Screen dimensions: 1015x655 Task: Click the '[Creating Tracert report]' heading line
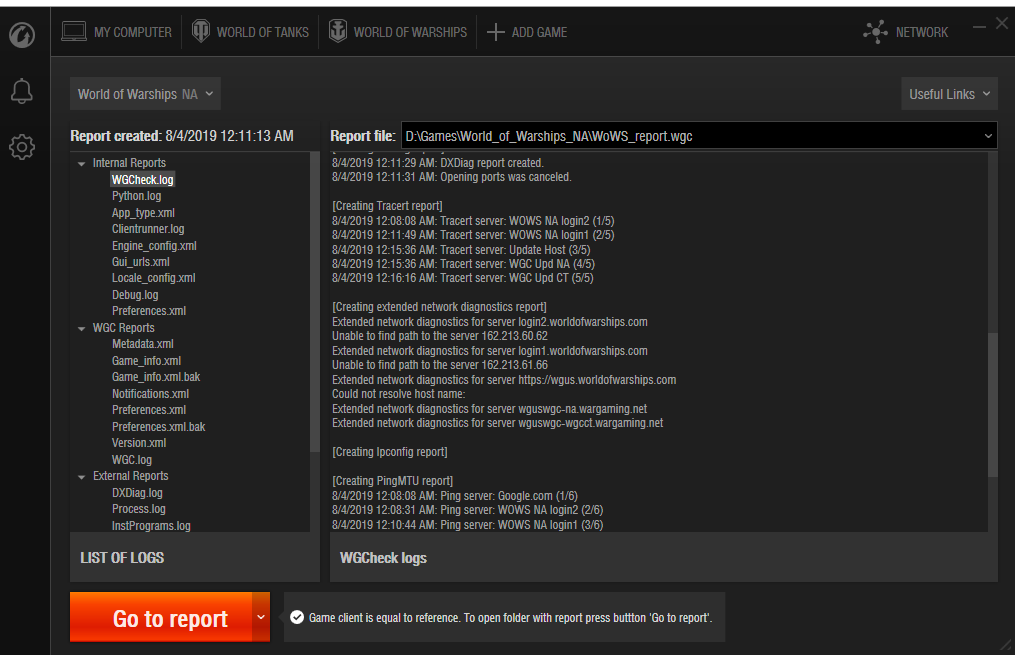(x=387, y=206)
